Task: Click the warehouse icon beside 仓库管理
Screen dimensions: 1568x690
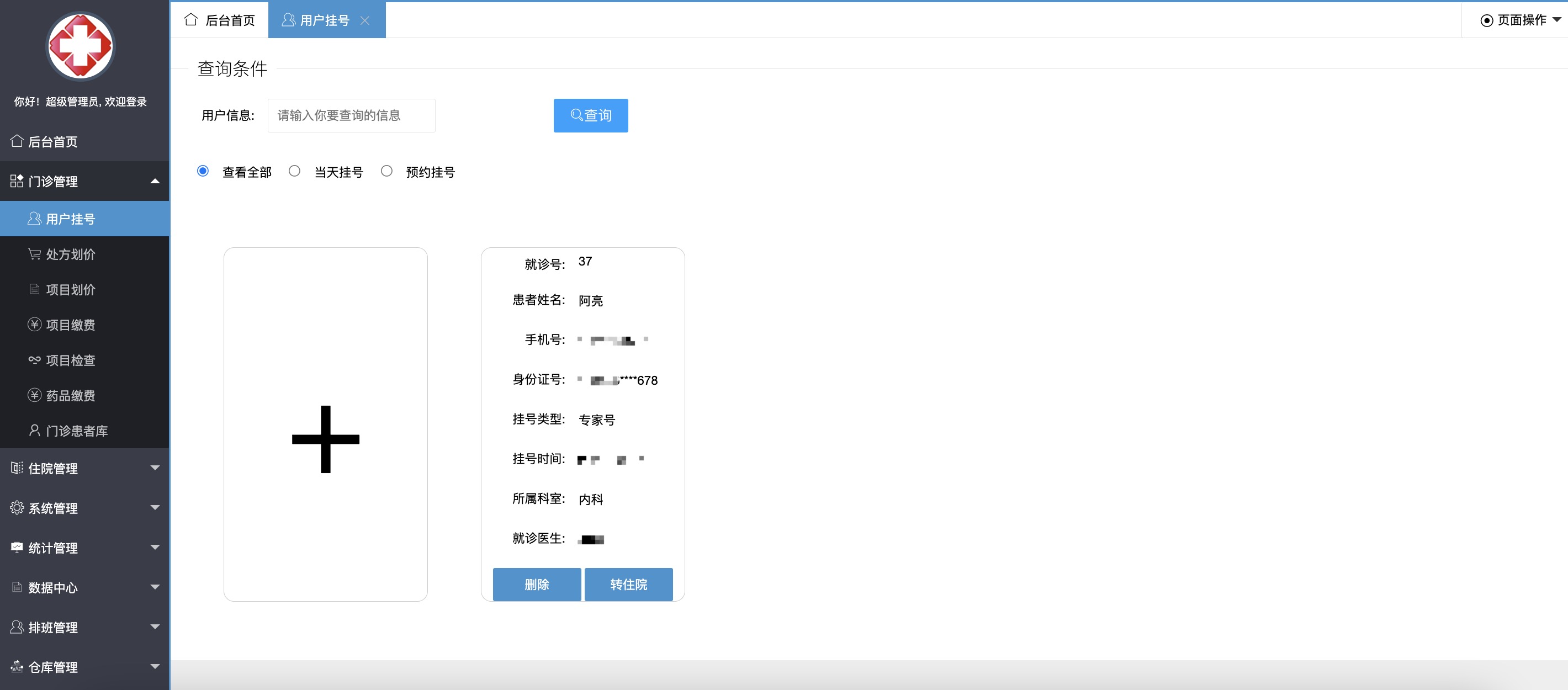Action: [17, 666]
